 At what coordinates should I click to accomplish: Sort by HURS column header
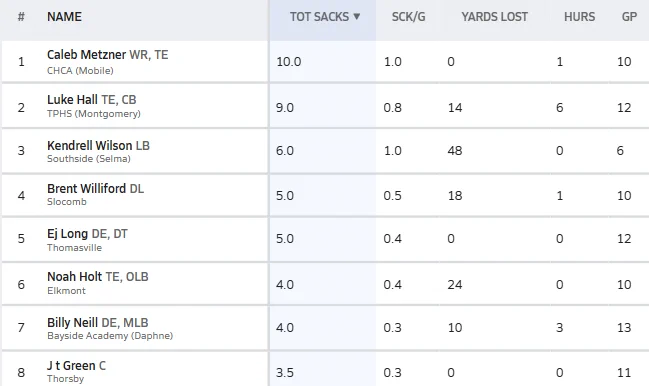(x=579, y=17)
